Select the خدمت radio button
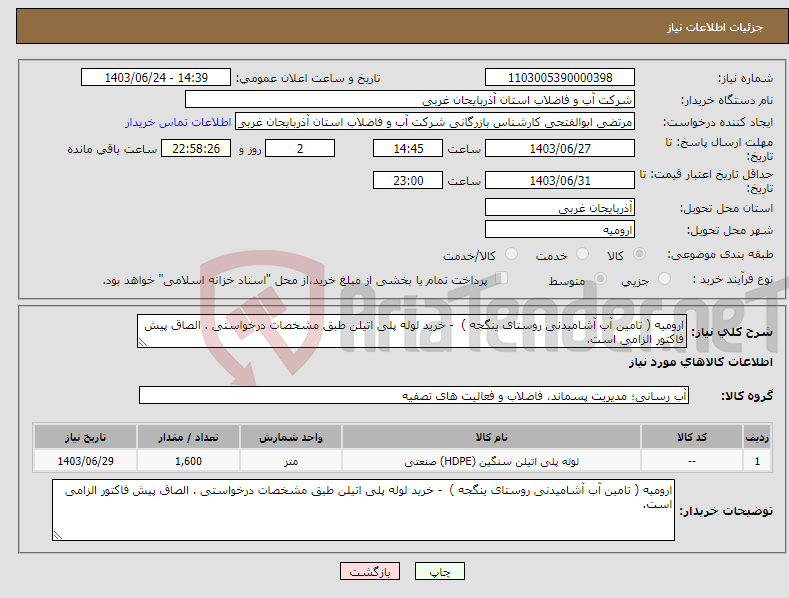This screenshot has height=598, width=789. (582, 254)
